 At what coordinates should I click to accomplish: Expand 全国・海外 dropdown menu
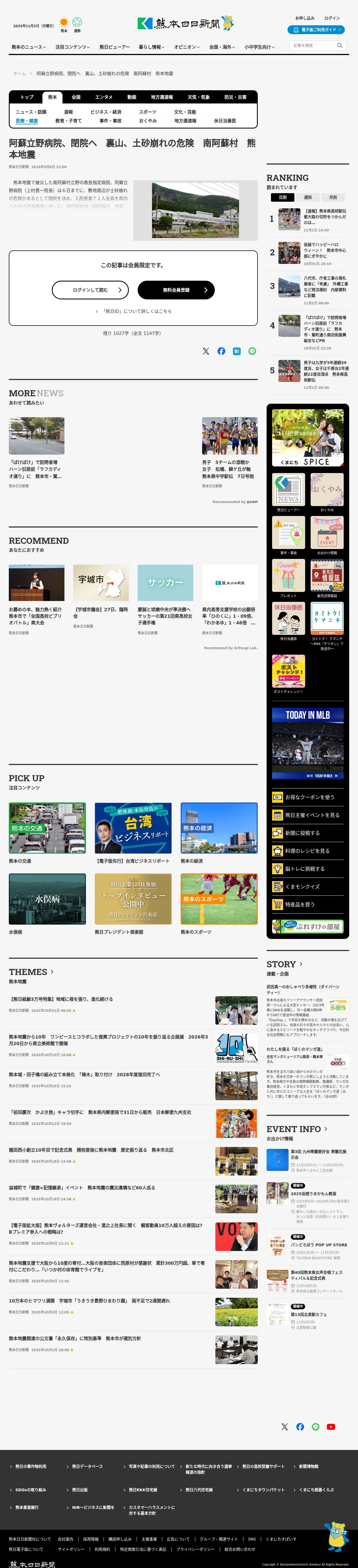point(222,47)
